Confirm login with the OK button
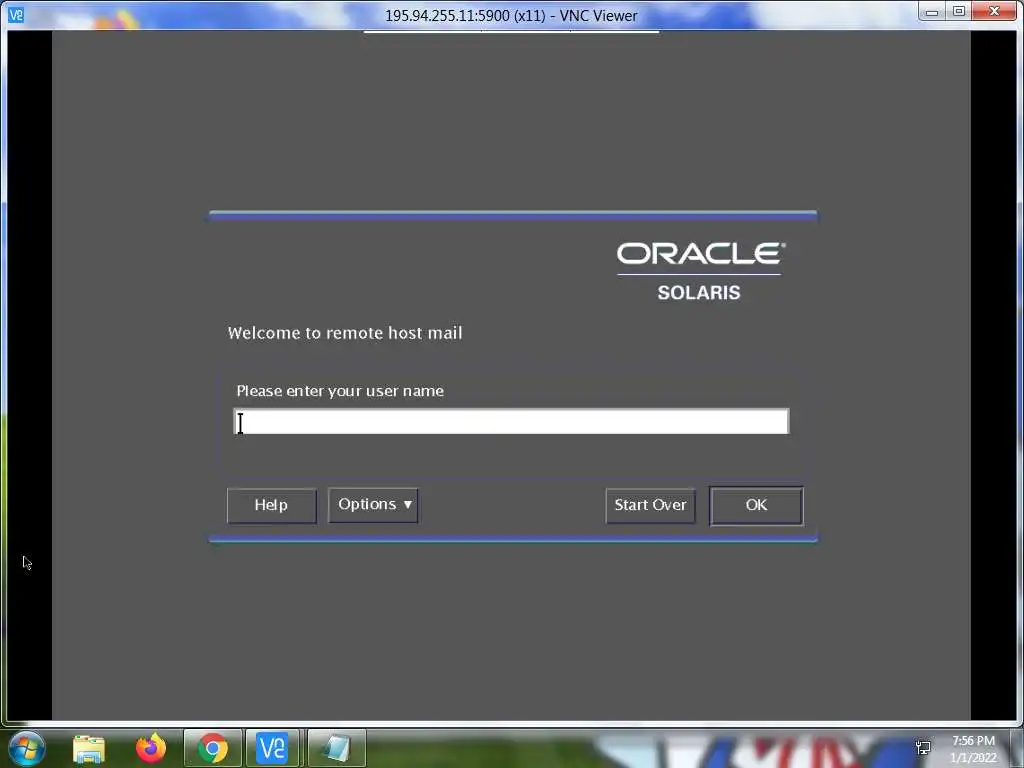This screenshot has height=768, width=1024. [756, 505]
